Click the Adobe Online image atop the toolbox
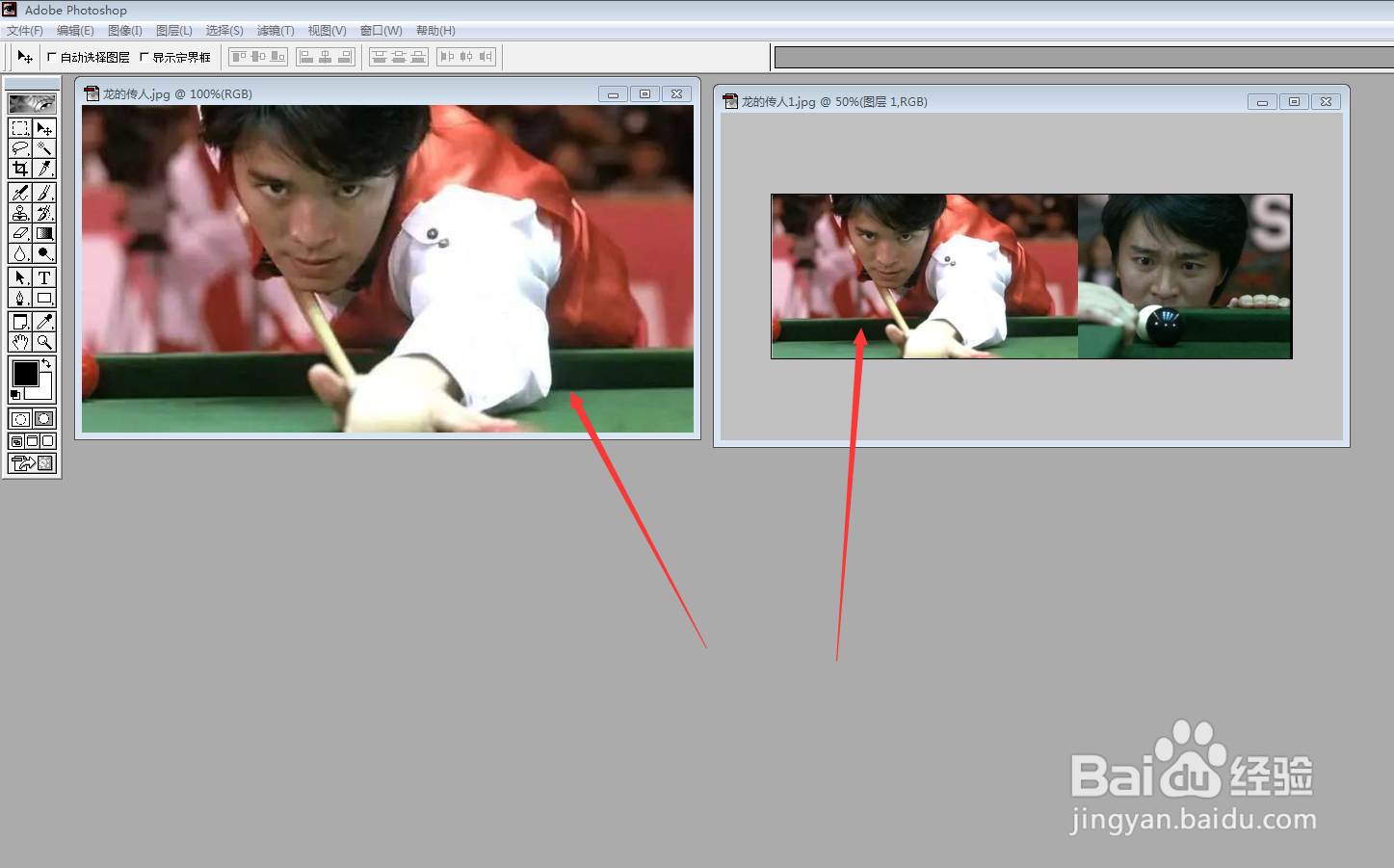 coord(32,104)
